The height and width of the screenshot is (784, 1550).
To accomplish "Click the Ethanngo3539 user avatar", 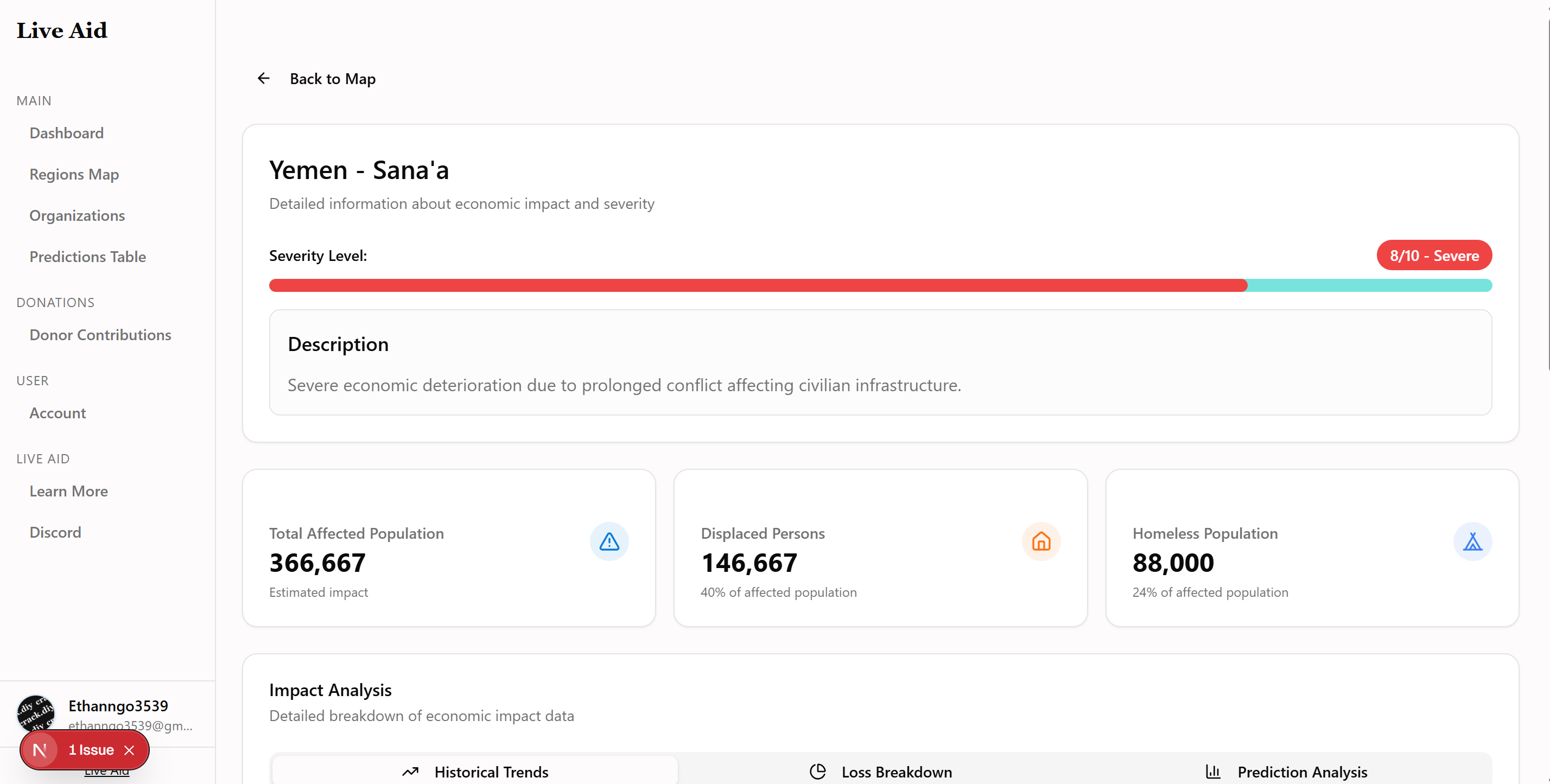I will tap(36, 712).
